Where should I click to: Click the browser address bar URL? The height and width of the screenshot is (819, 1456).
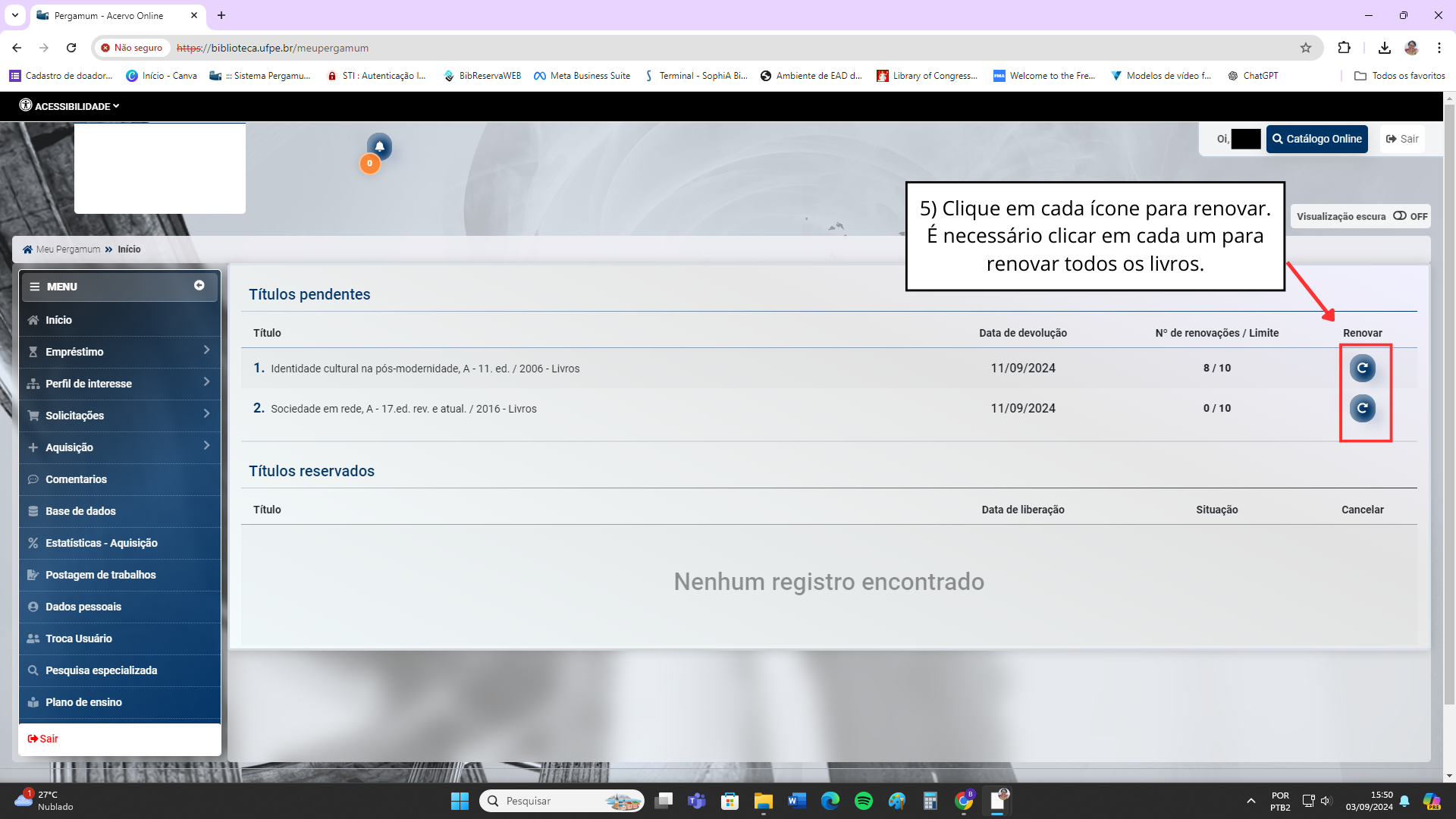coord(273,48)
